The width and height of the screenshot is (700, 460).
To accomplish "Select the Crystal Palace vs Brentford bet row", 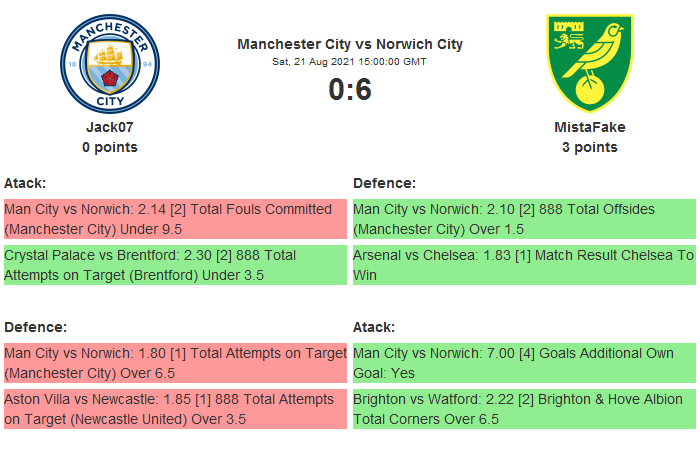I will point(174,265).
